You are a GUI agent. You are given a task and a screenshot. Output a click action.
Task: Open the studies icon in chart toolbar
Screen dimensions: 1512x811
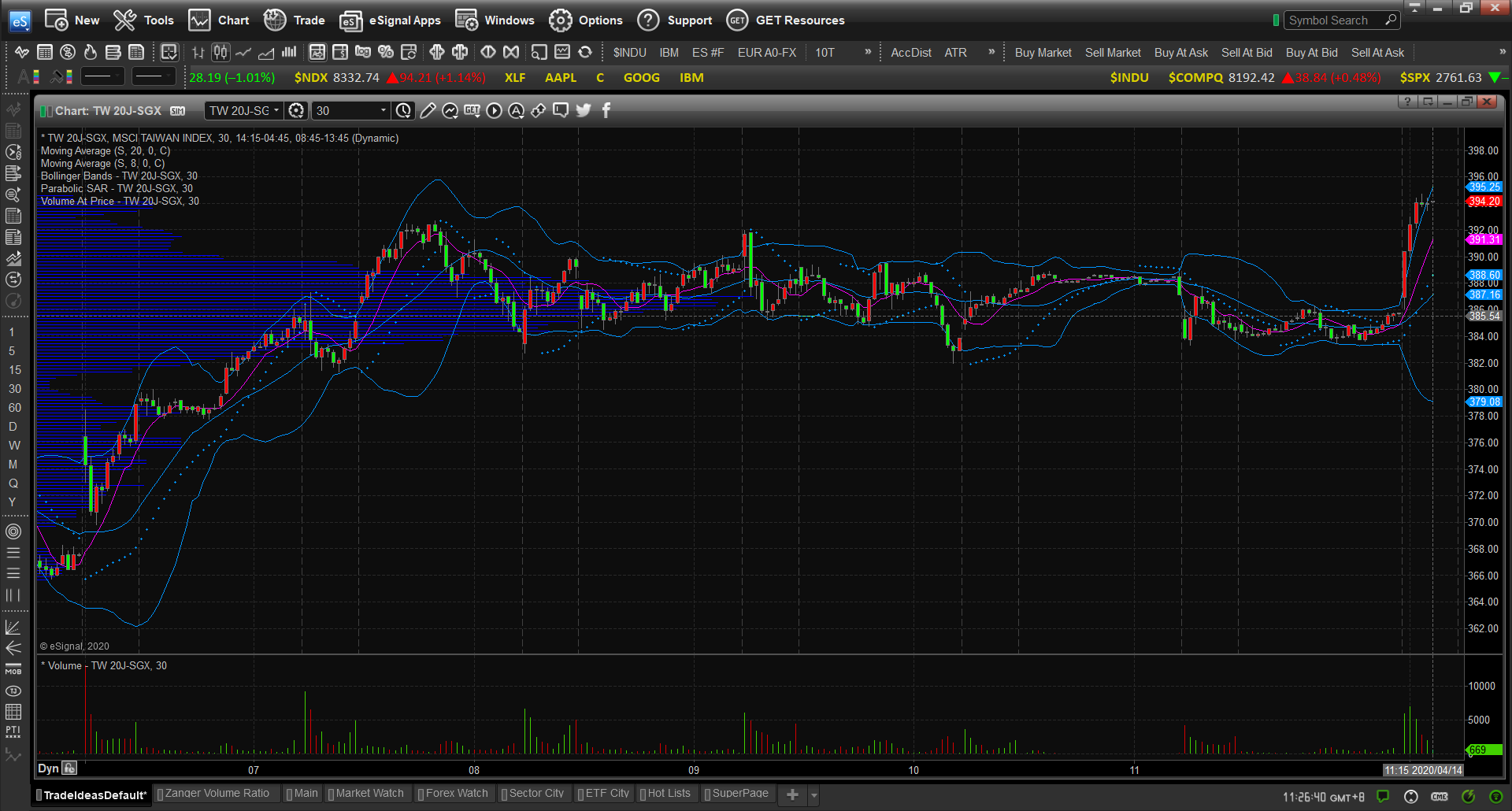click(x=450, y=110)
